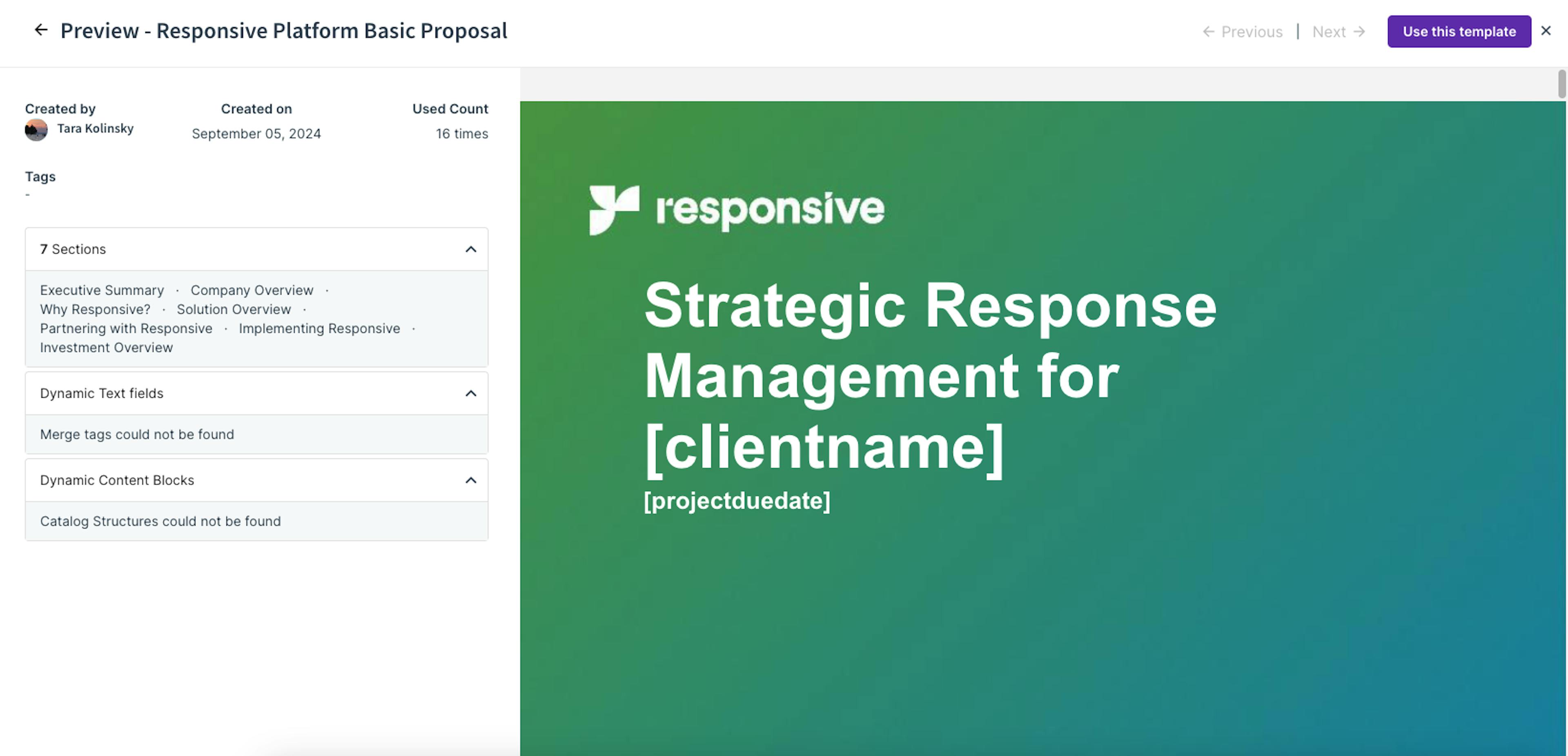The height and width of the screenshot is (756, 1568).
Task: Open the Investment Overview section
Action: pyautogui.click(x=106, y=348)
